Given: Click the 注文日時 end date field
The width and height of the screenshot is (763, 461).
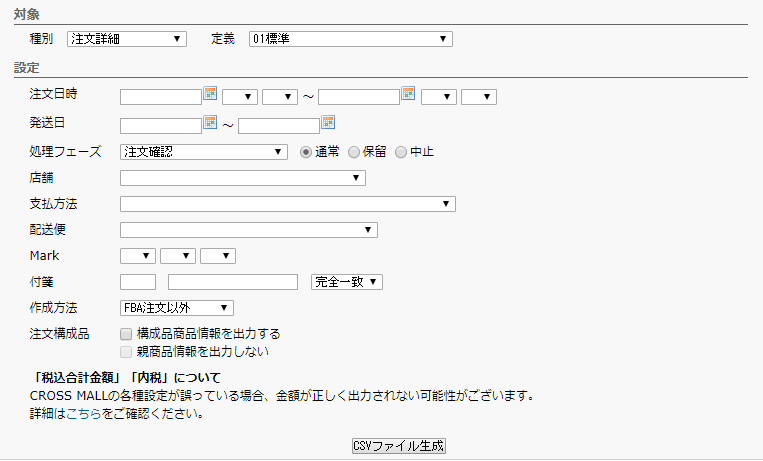Looking at the screenshot, I should point(359,97).
